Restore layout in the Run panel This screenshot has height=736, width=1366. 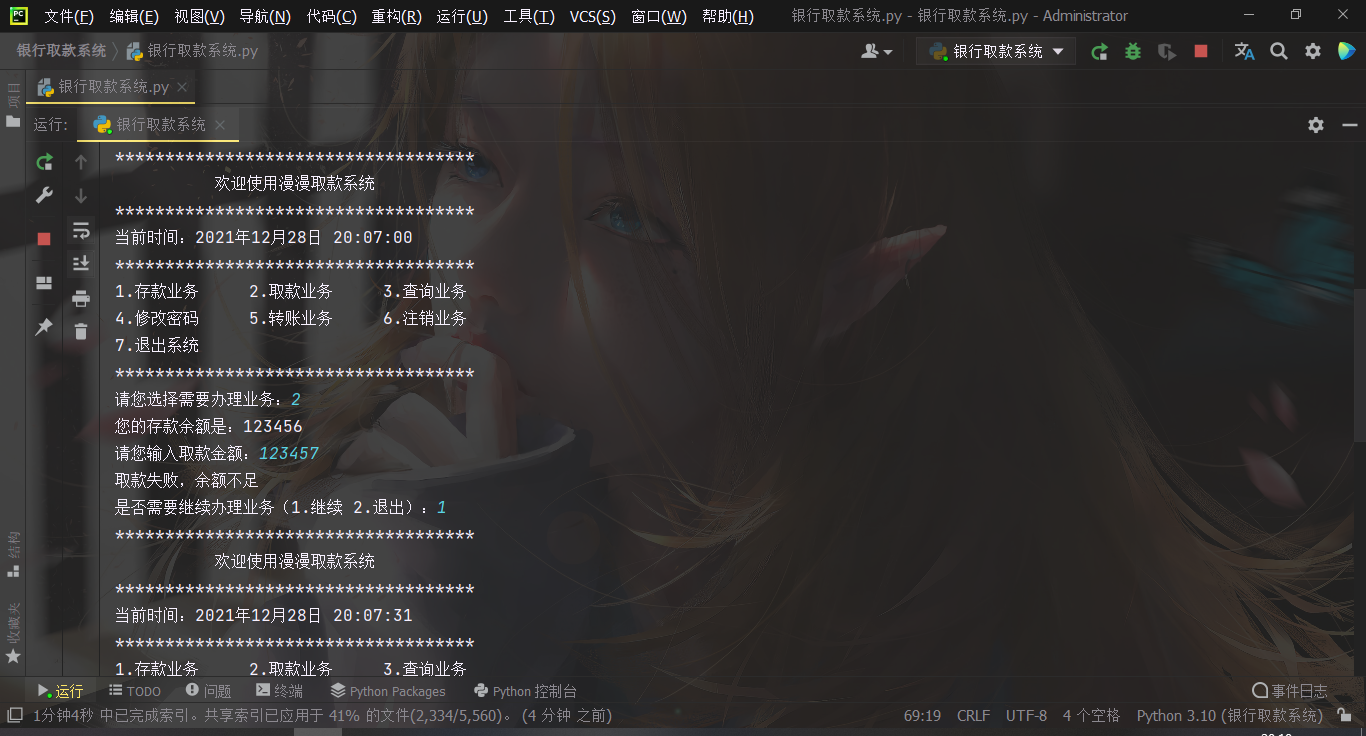click(44, 283)
